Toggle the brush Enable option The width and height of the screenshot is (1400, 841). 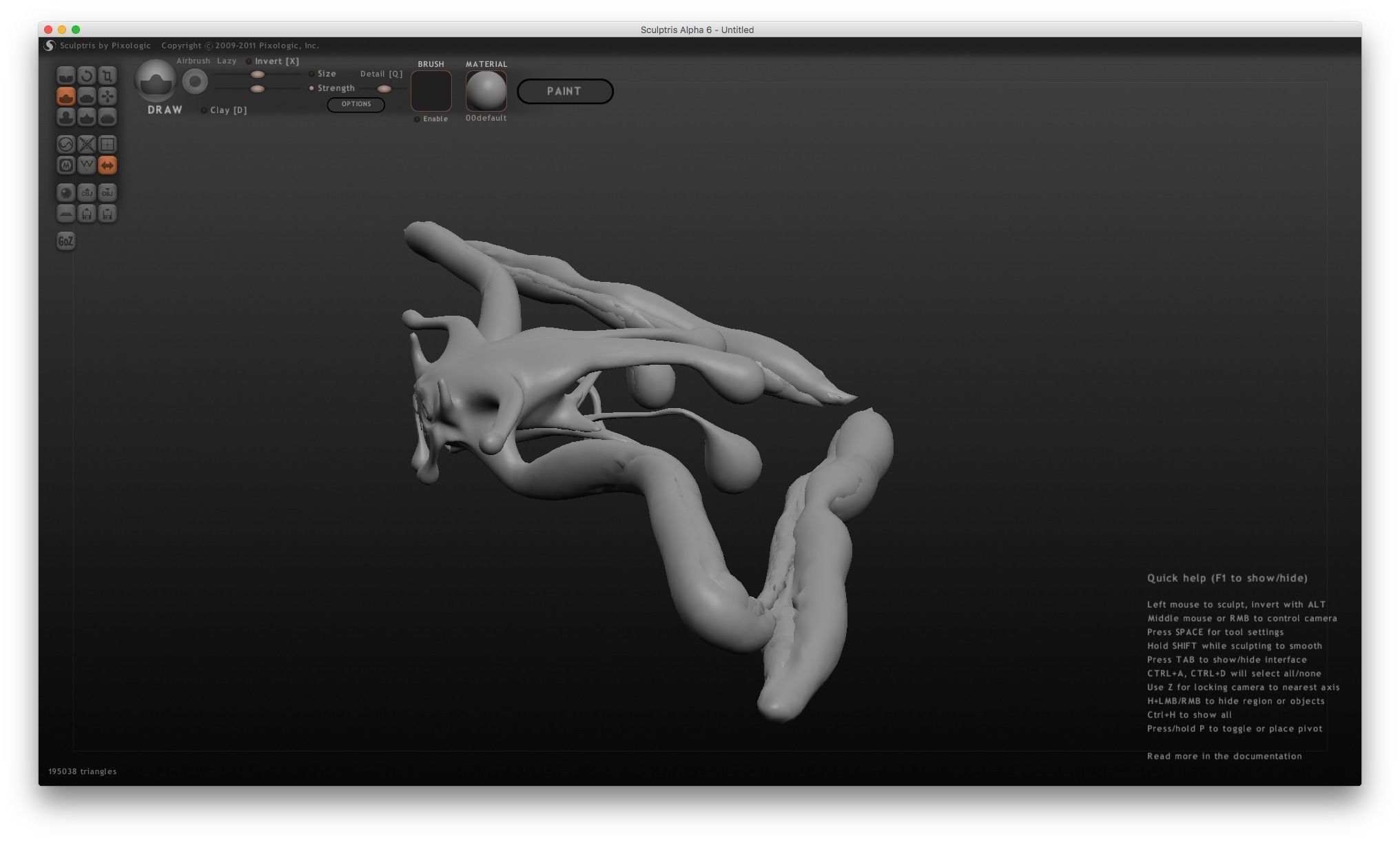[x=431, y=119]
